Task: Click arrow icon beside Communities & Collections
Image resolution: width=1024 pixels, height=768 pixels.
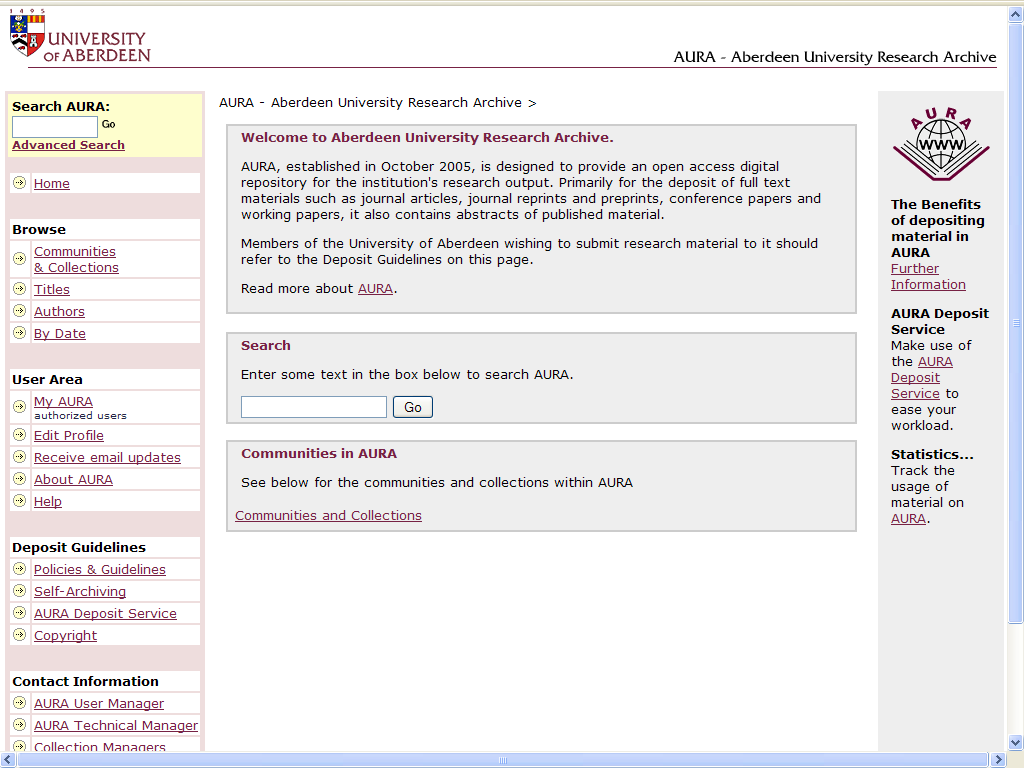Action: coord(20,259)
